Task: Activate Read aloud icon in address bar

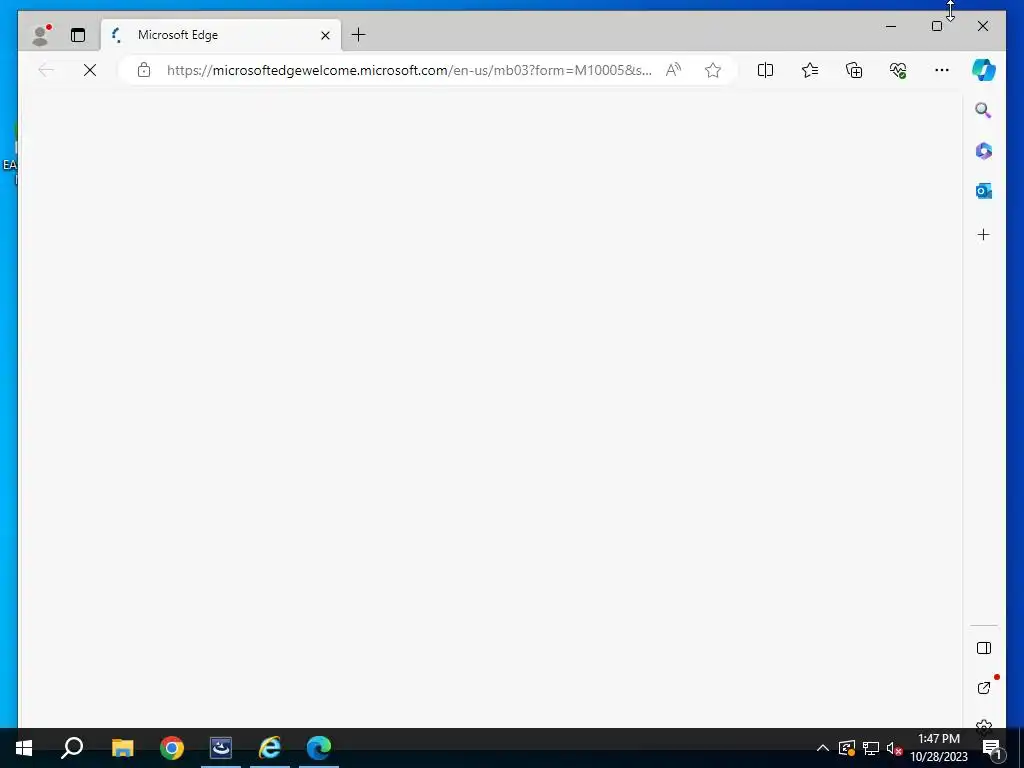Action: pyautogui.click(x=673, y=70)
